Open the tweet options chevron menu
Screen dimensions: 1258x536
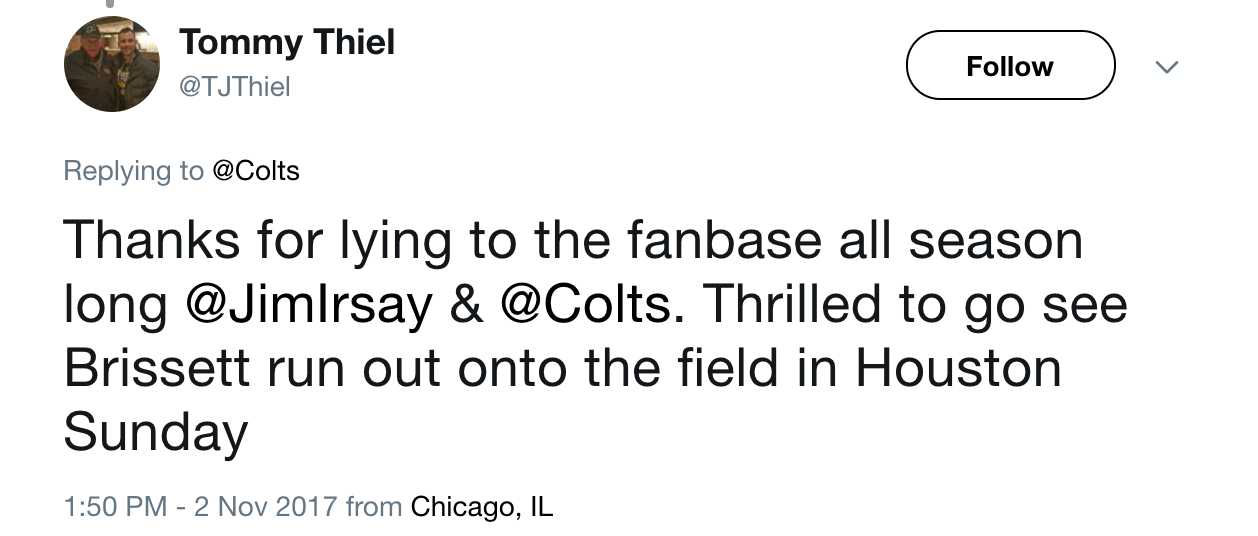[1166, 68]
